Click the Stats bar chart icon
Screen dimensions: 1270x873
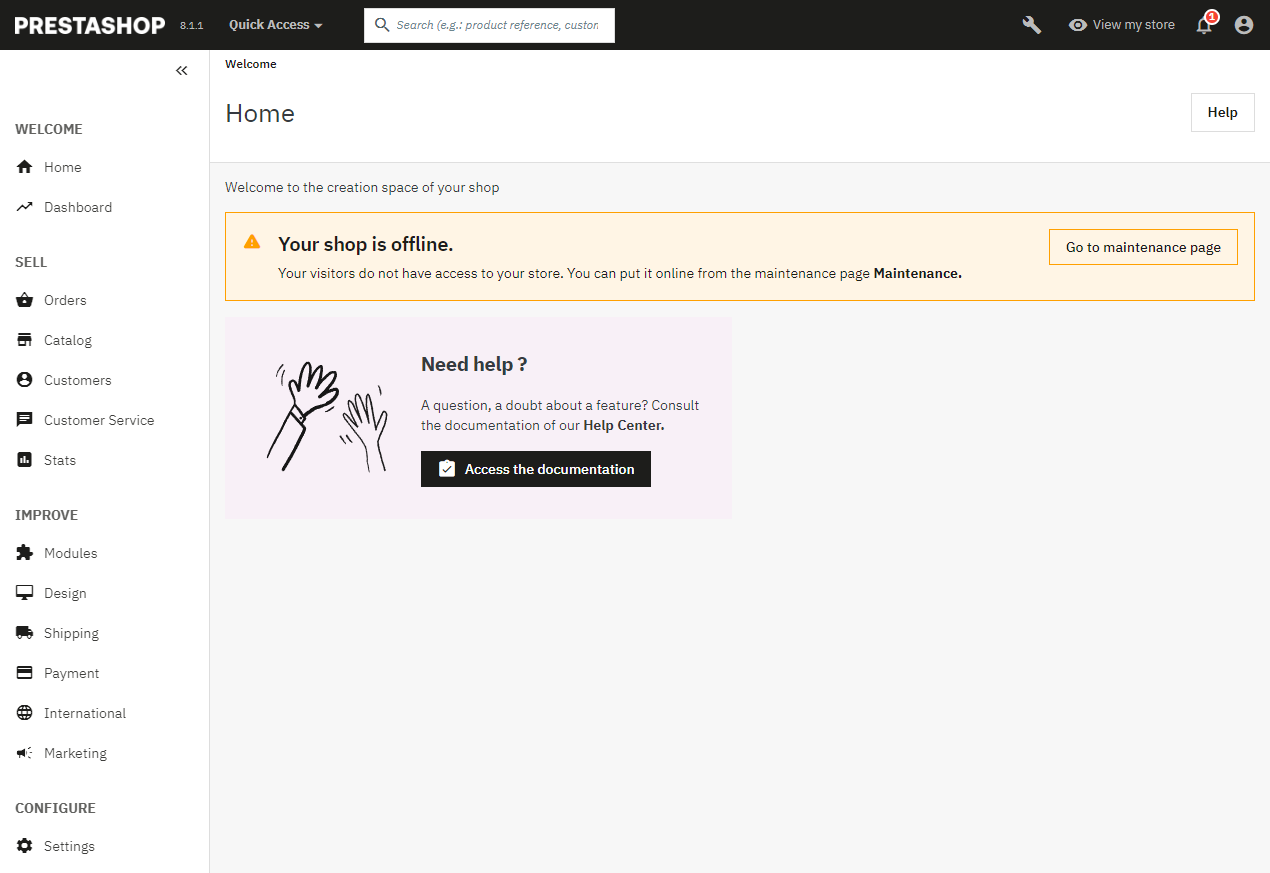point(25,460)
